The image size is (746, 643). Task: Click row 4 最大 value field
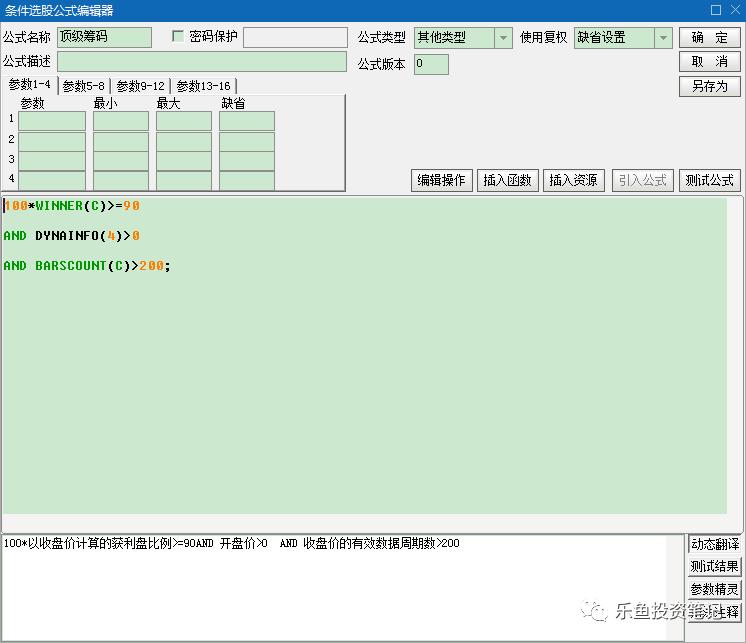pyautogui.click(x=184, y=181)
